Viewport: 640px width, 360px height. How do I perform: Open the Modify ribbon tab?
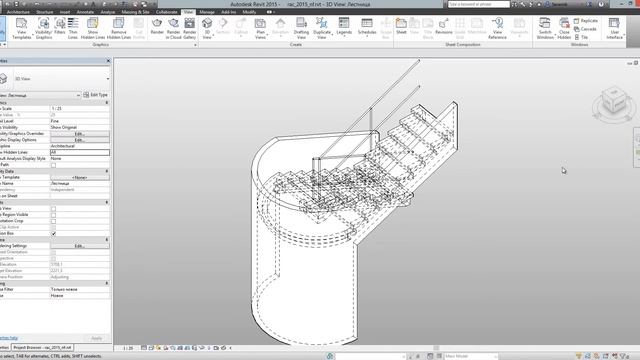[x=249, y=12]
